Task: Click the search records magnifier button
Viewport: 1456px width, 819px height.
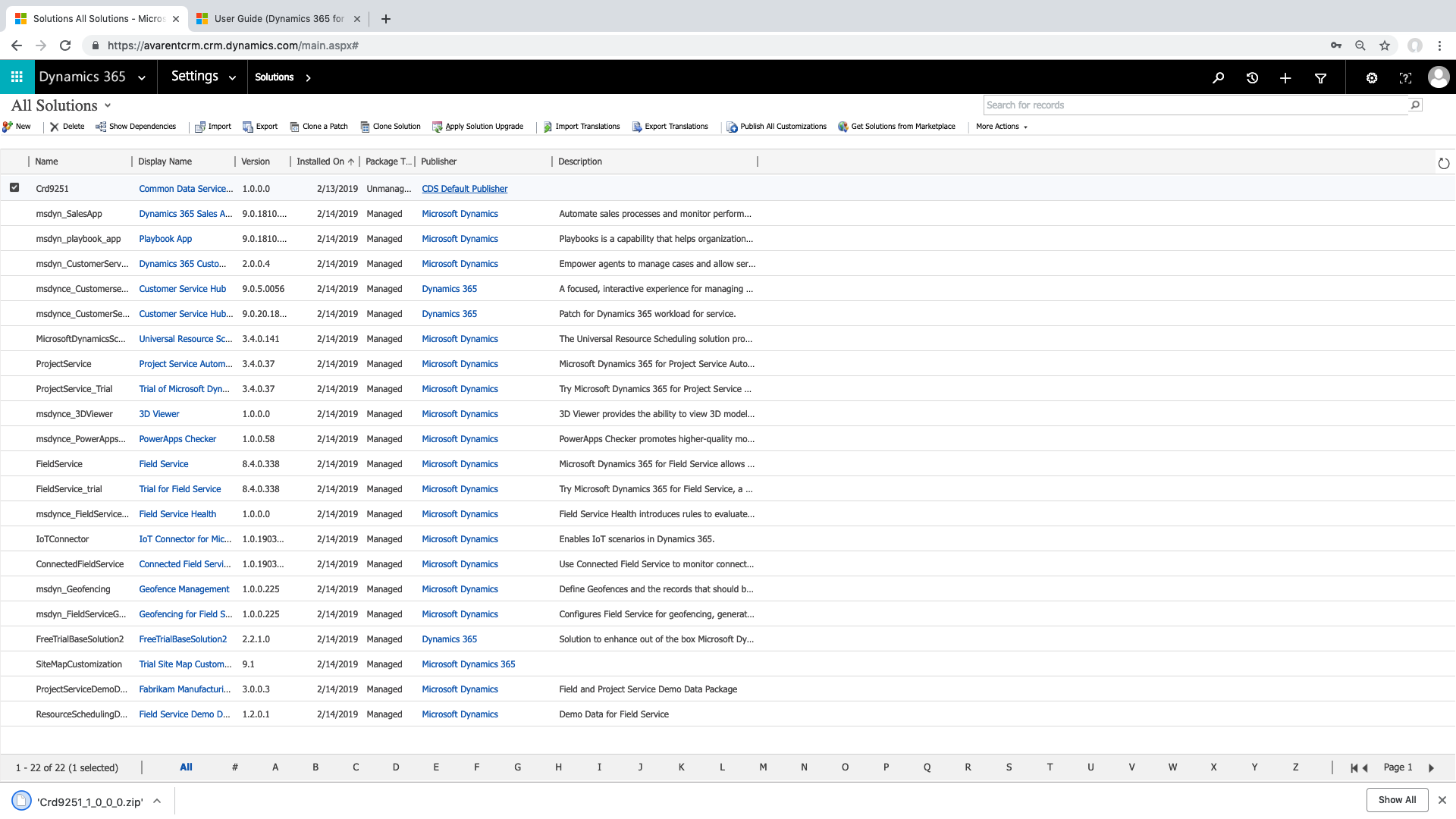Action: coord(1415,105)
